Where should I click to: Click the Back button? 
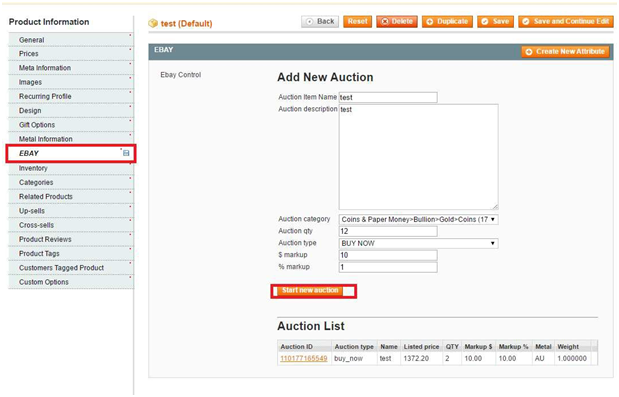point(320,21)
